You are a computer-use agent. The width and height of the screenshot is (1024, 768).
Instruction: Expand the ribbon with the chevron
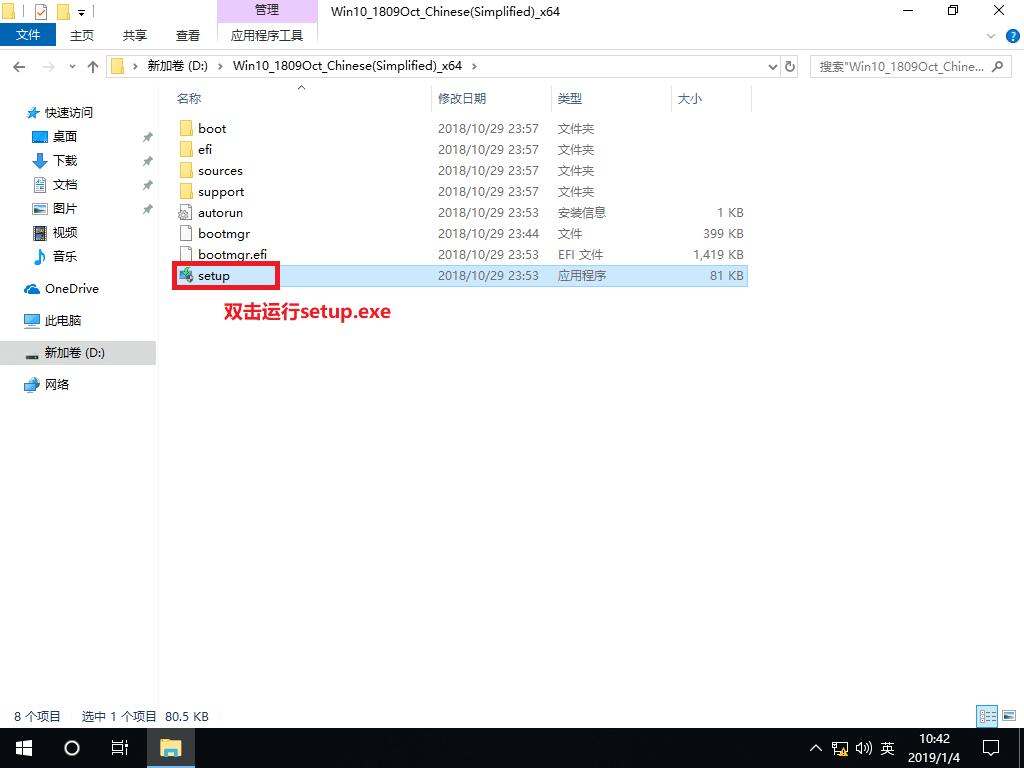point(991,36)
